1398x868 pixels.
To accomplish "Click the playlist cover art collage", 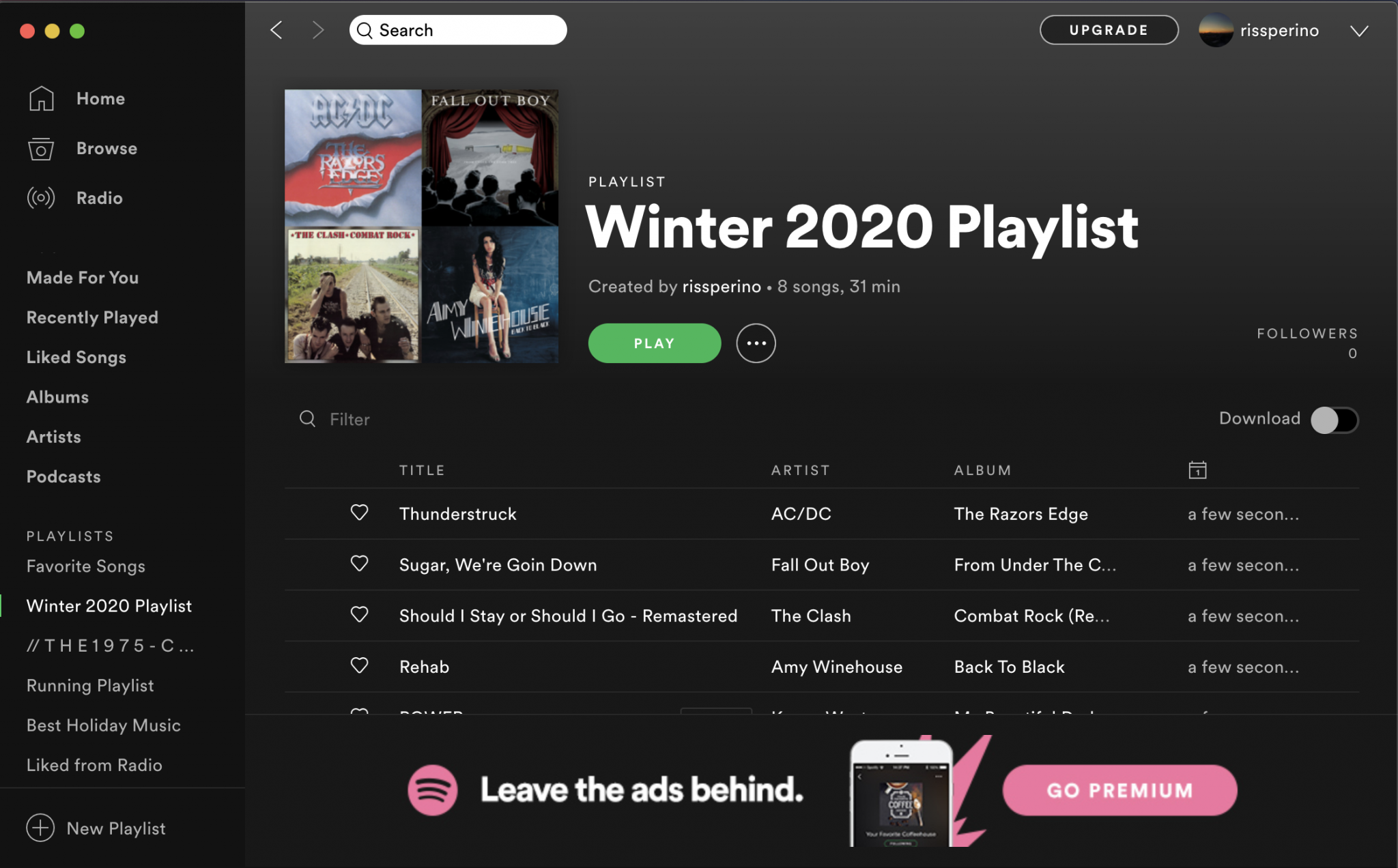I will click(421, 226).
